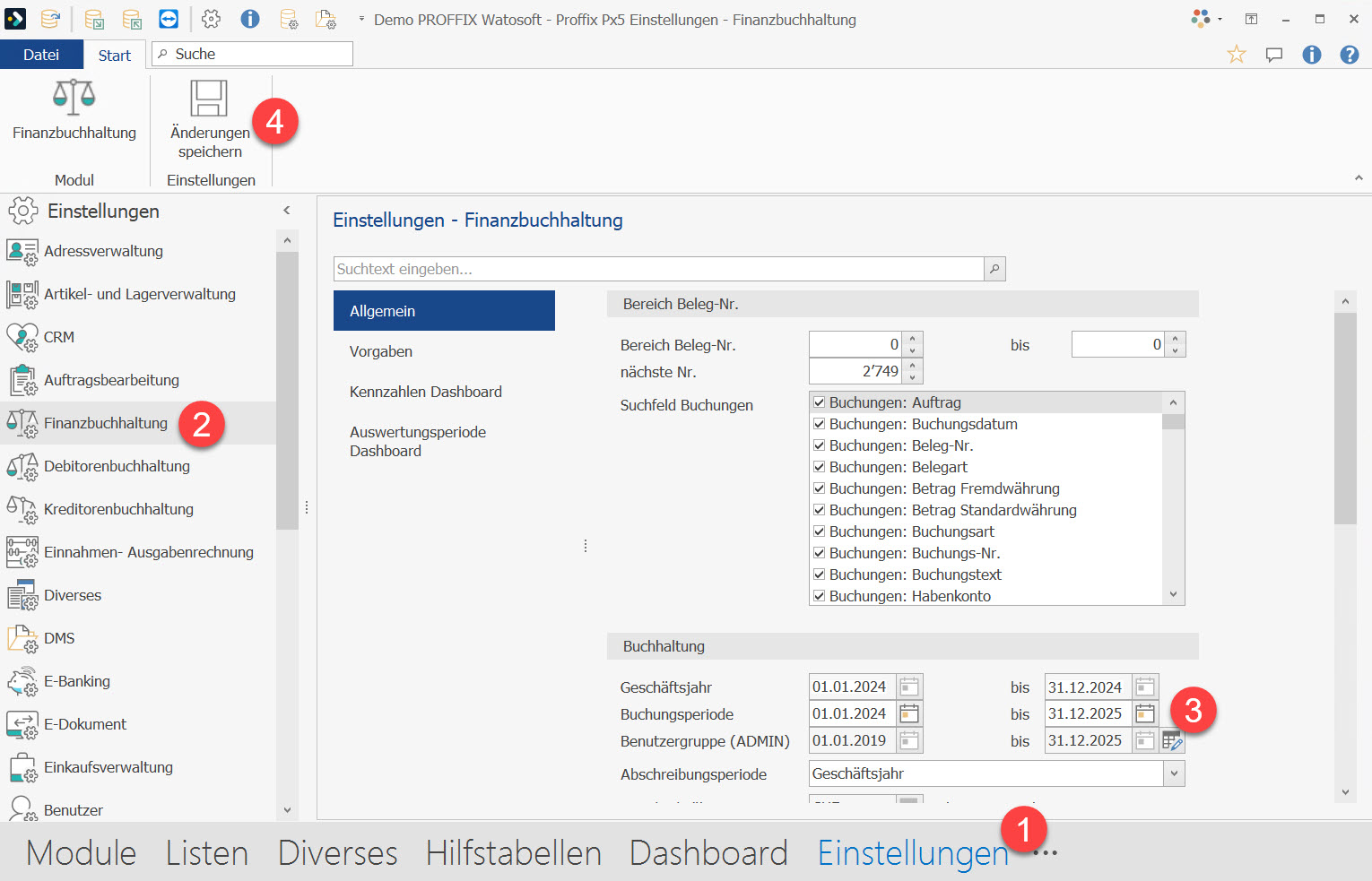This screenshot has width=1372, height=881.
Task: Click the blue info icon in quick access toolbar
Action: pos(250,18)
